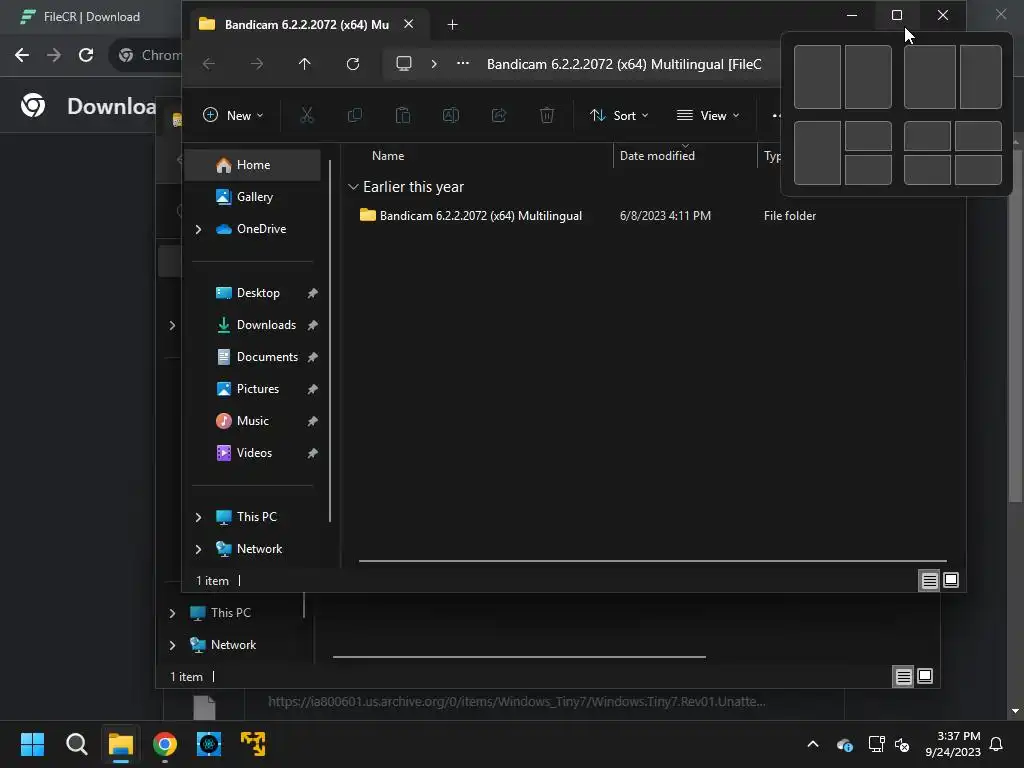Unpin Desktop using its pin icon

(312, 293)
